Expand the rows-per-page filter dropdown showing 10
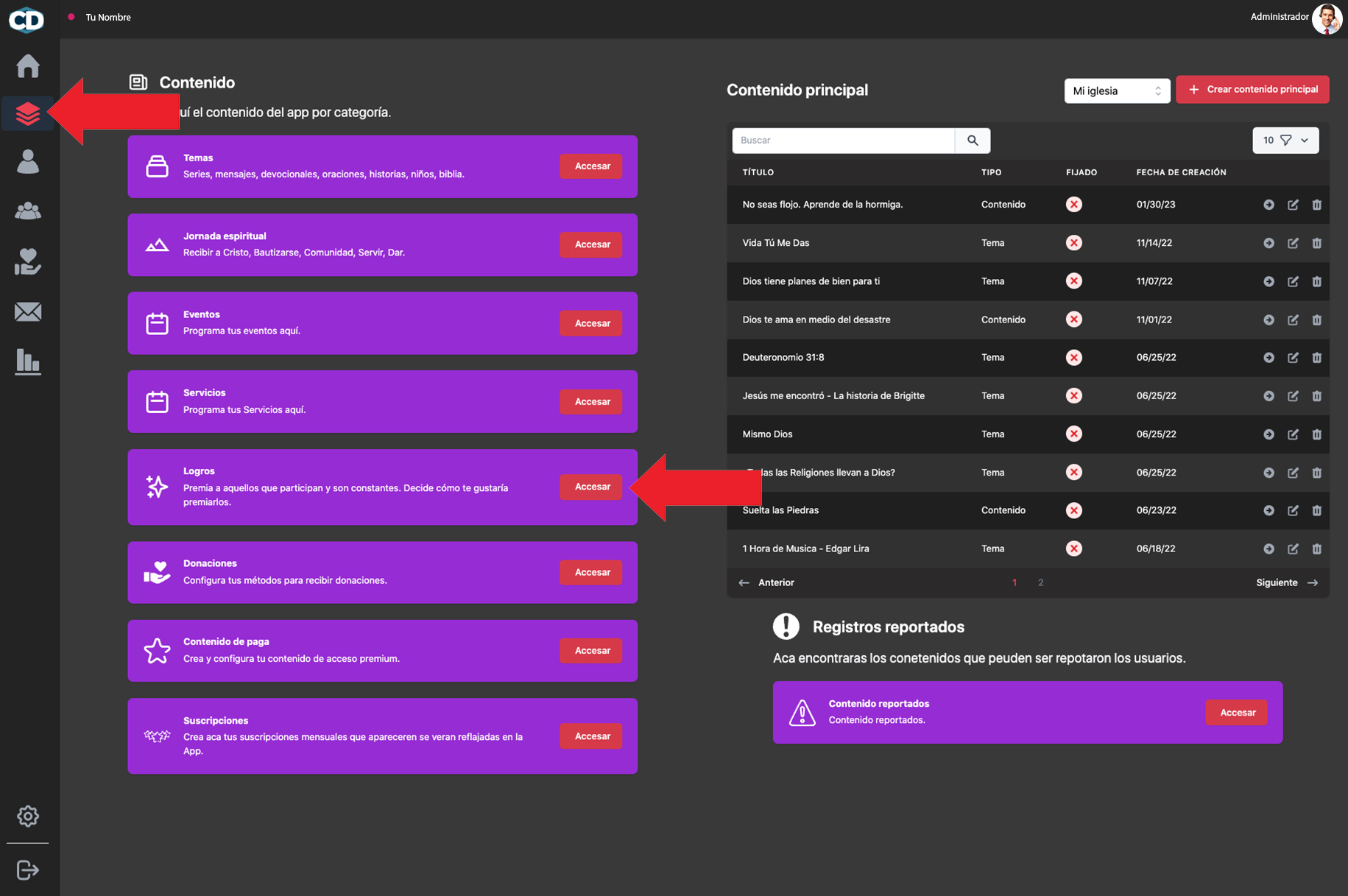This screenshot has width=1348, height=896. pyautogui.click(x=1285, y=140)
